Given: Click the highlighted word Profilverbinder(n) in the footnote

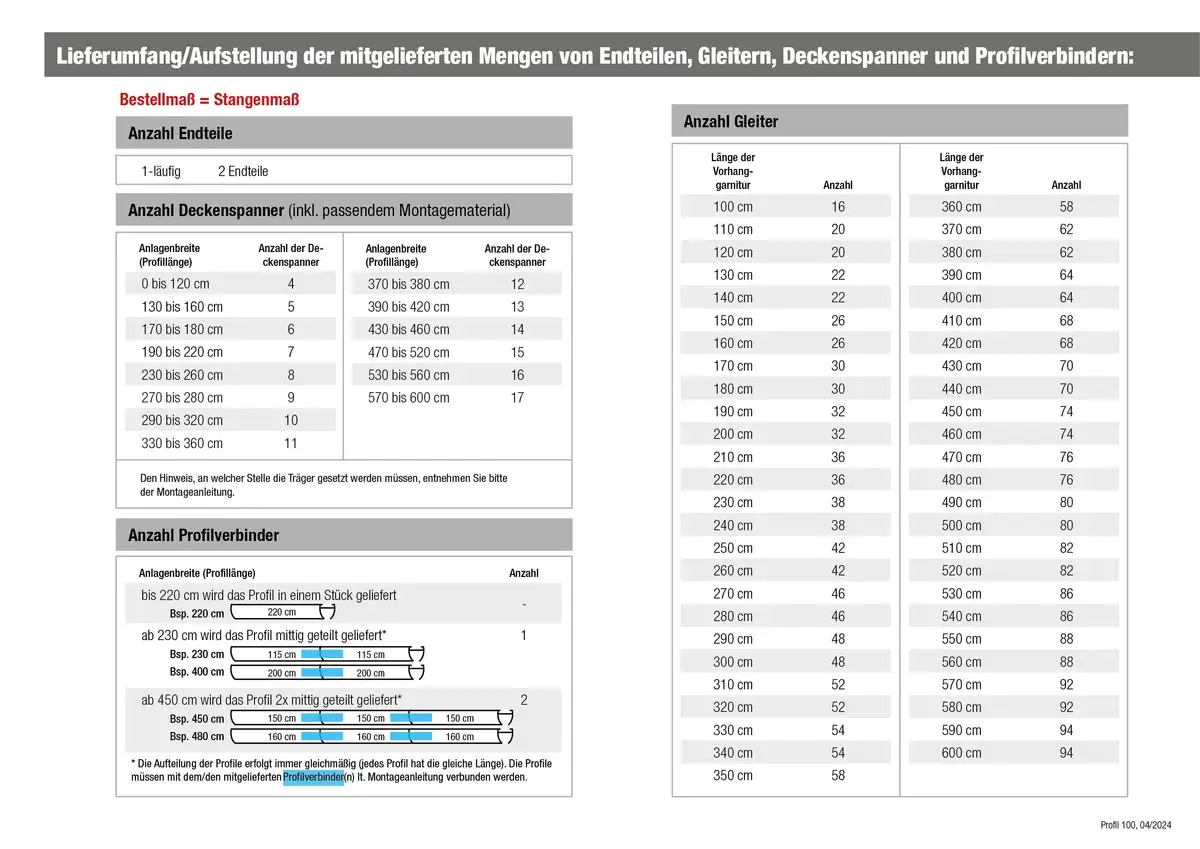Looking at the screenshot, I should tap(314, 777).
